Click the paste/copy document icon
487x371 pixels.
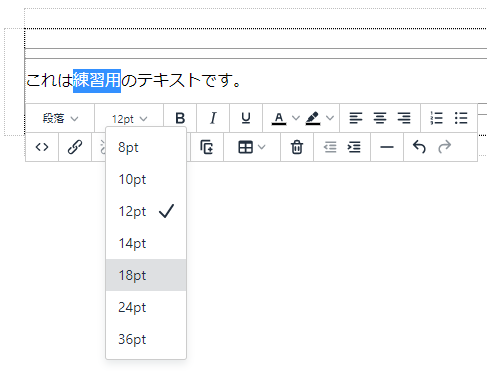207,147
